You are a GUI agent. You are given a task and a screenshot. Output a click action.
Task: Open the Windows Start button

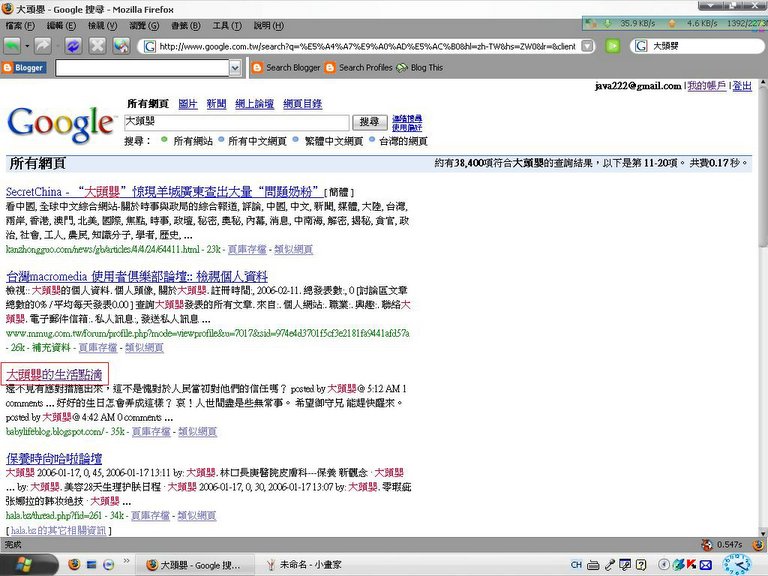(x=27, y=565)
